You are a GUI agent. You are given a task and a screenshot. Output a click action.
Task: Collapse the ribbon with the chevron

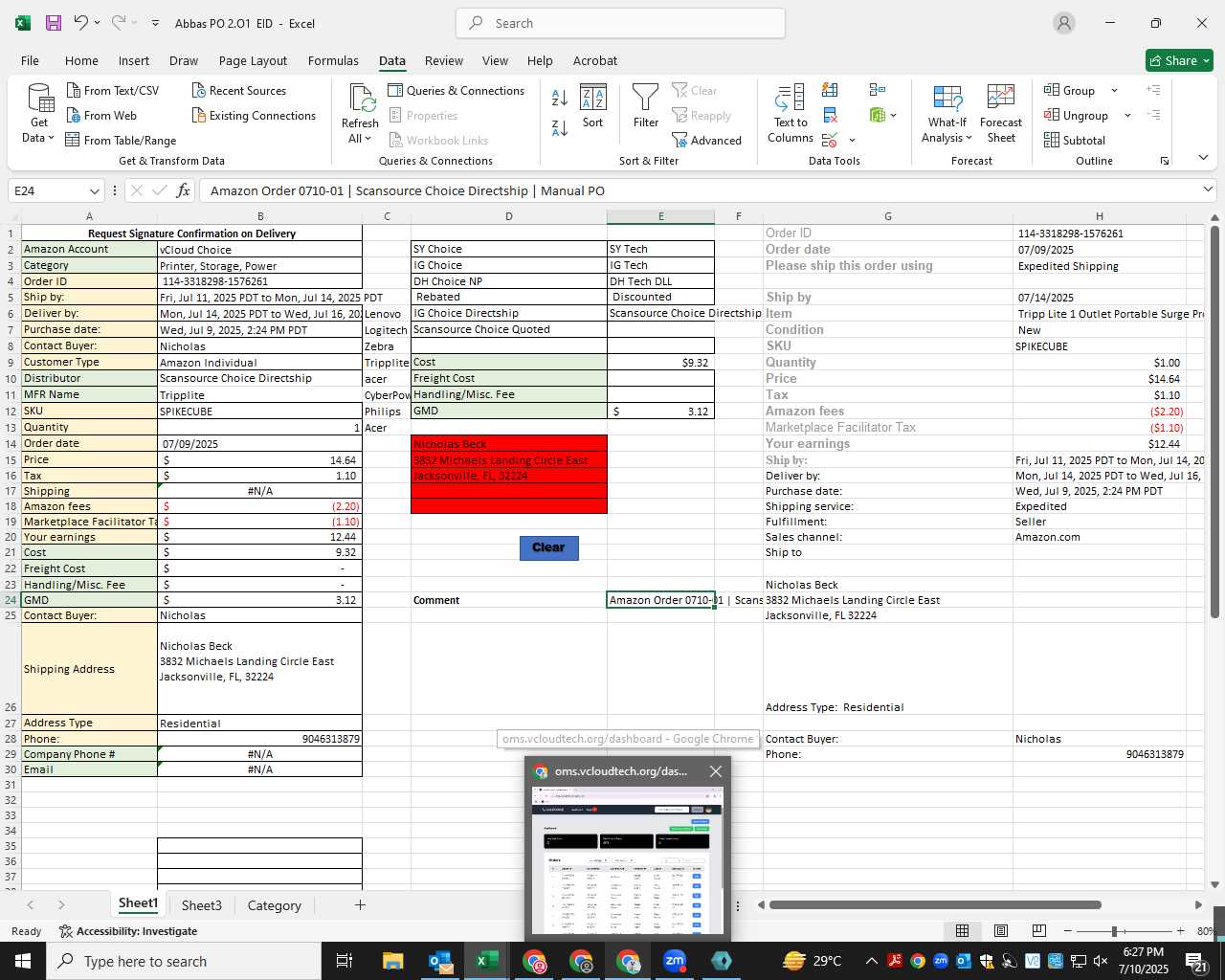point(1203,158)
